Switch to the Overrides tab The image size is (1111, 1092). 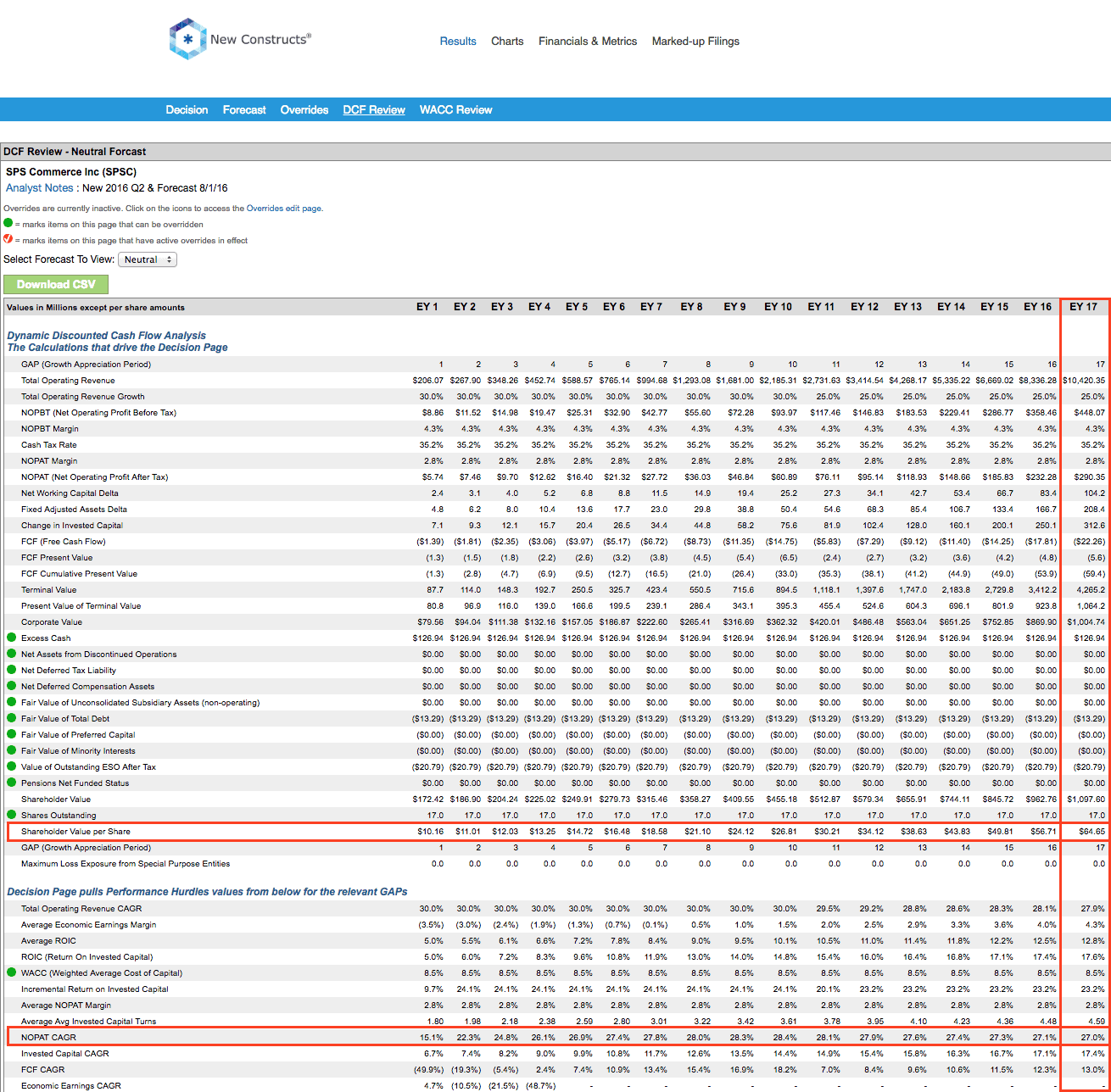tap(304, 109)
